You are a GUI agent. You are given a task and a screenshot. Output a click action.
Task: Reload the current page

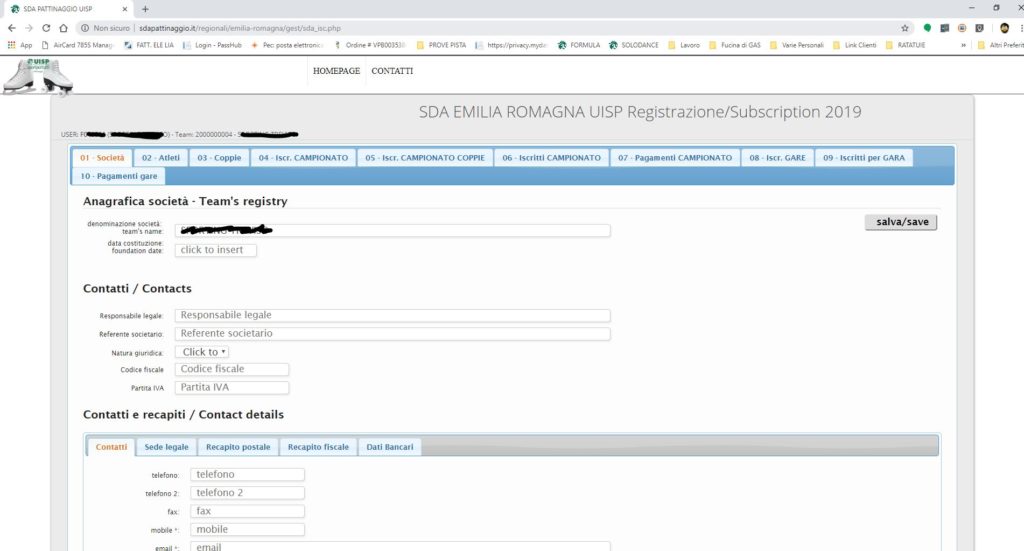pyautogui.click(x=46, y=28)
